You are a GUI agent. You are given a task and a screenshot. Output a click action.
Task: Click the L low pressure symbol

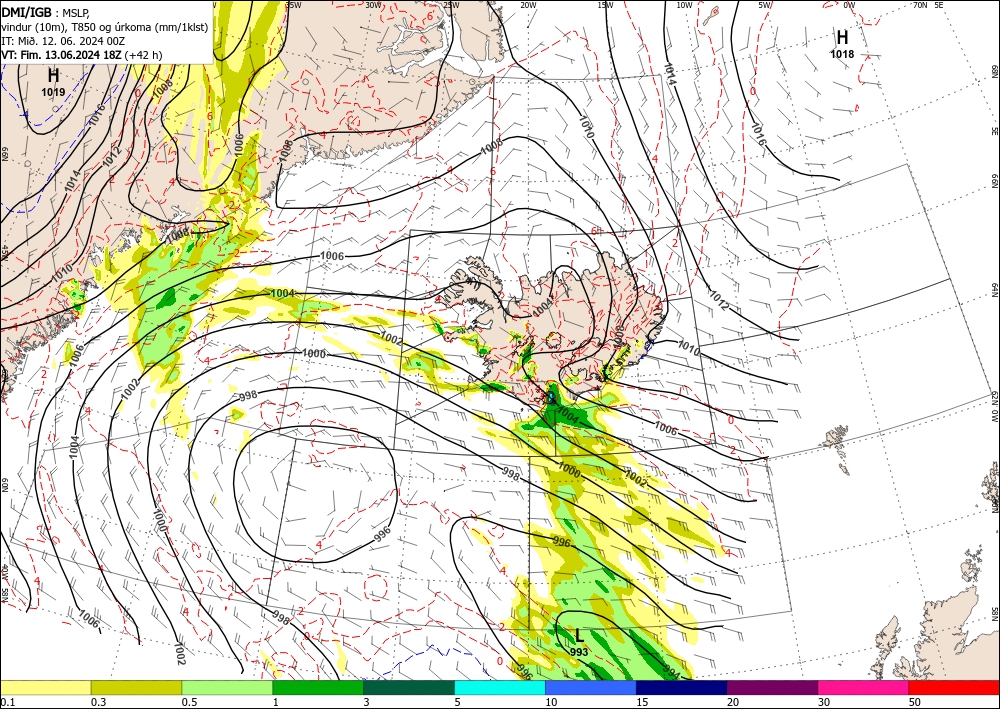579,636
